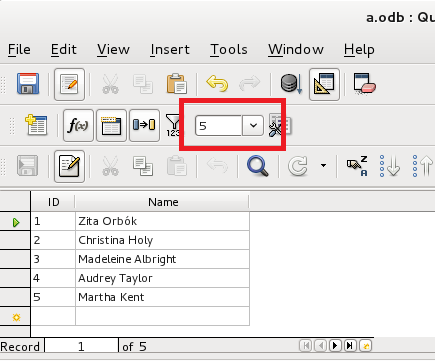Toggle Design View on/off
435x361 pixels.
click(324, 84)
